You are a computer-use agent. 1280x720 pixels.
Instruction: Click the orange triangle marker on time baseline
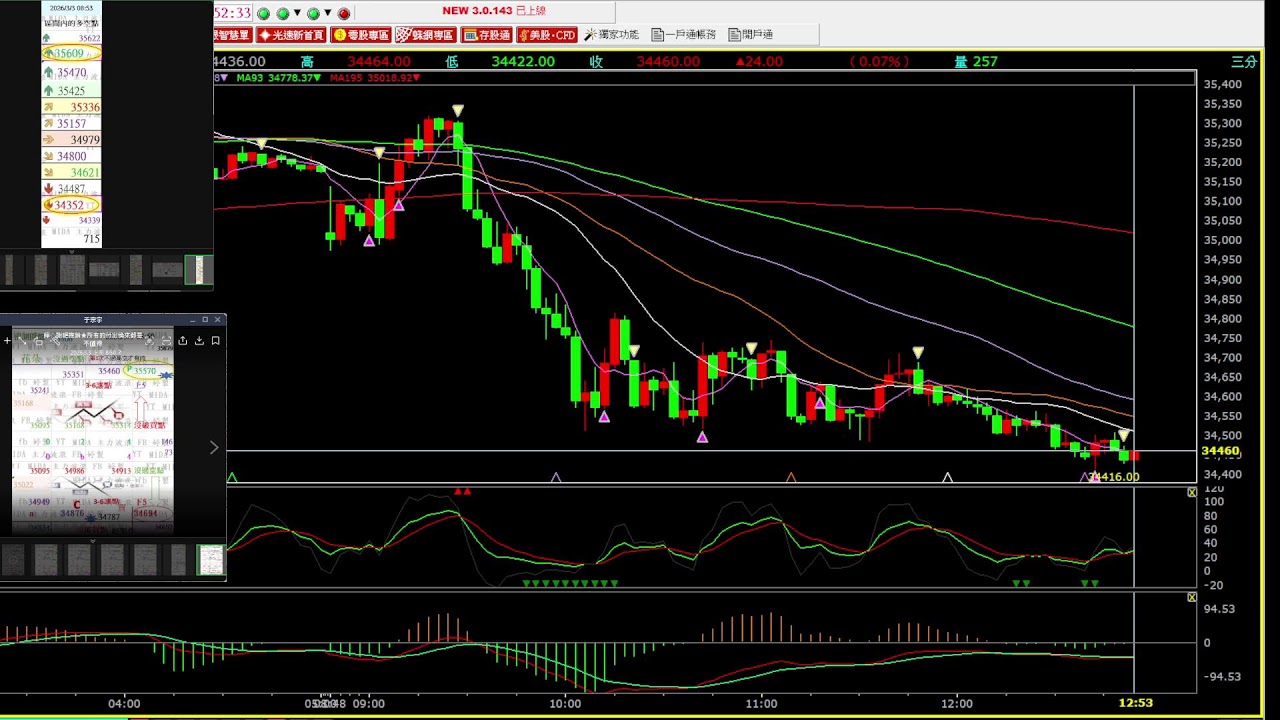coord(791,478)
